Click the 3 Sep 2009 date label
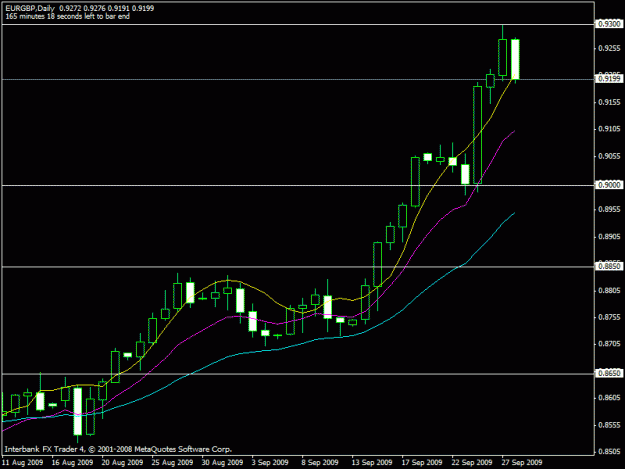 click(x=270, y=463)
